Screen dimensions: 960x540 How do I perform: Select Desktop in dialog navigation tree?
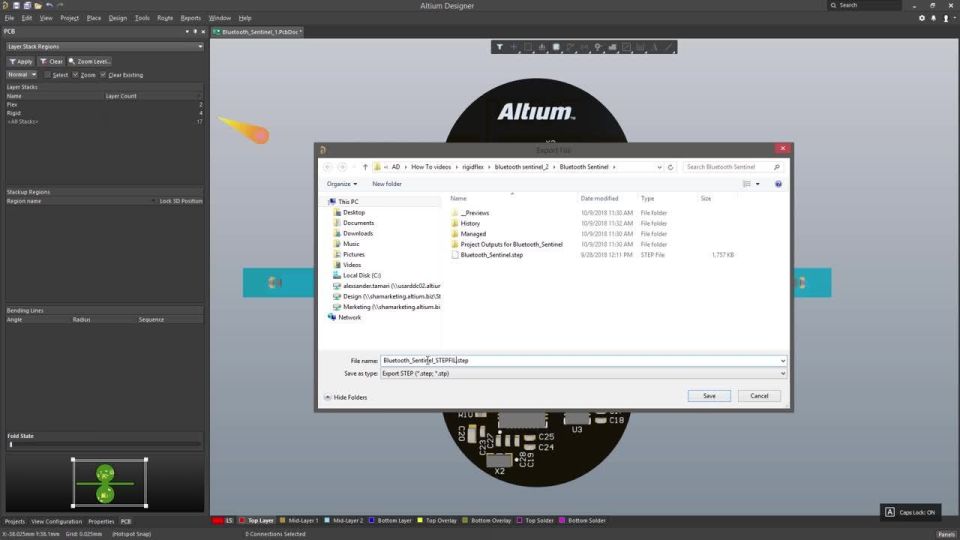pyautogui.click(x=354, y=212)
